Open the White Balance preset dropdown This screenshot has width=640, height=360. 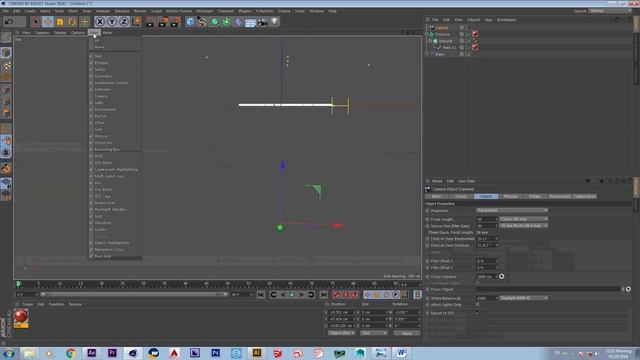(x=524, y=298)
